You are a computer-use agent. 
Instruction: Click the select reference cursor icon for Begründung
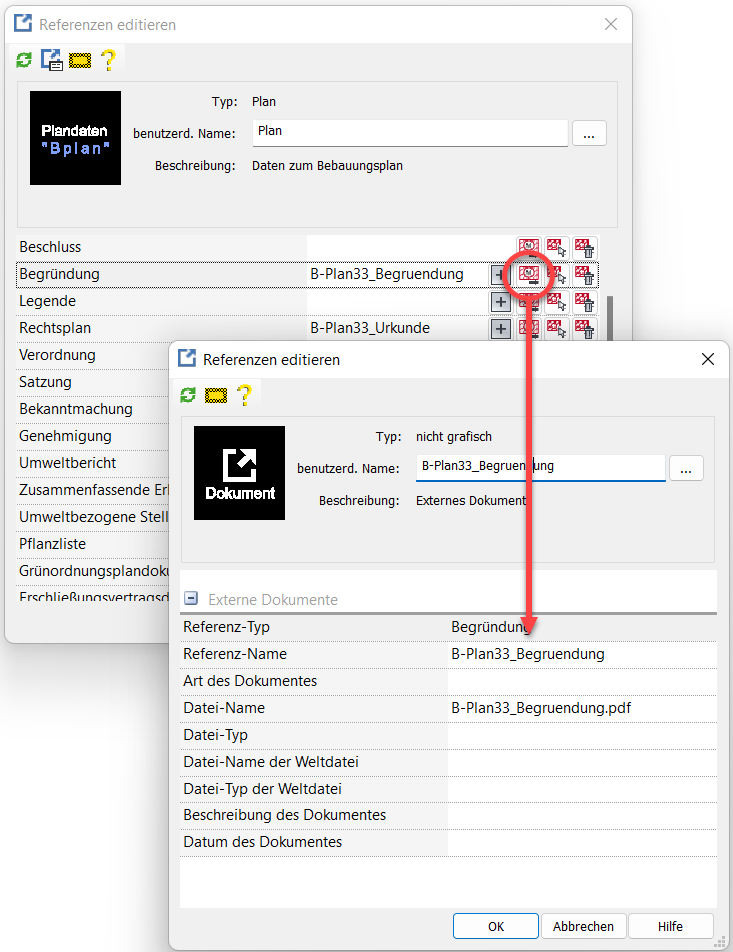click(557, 274)
